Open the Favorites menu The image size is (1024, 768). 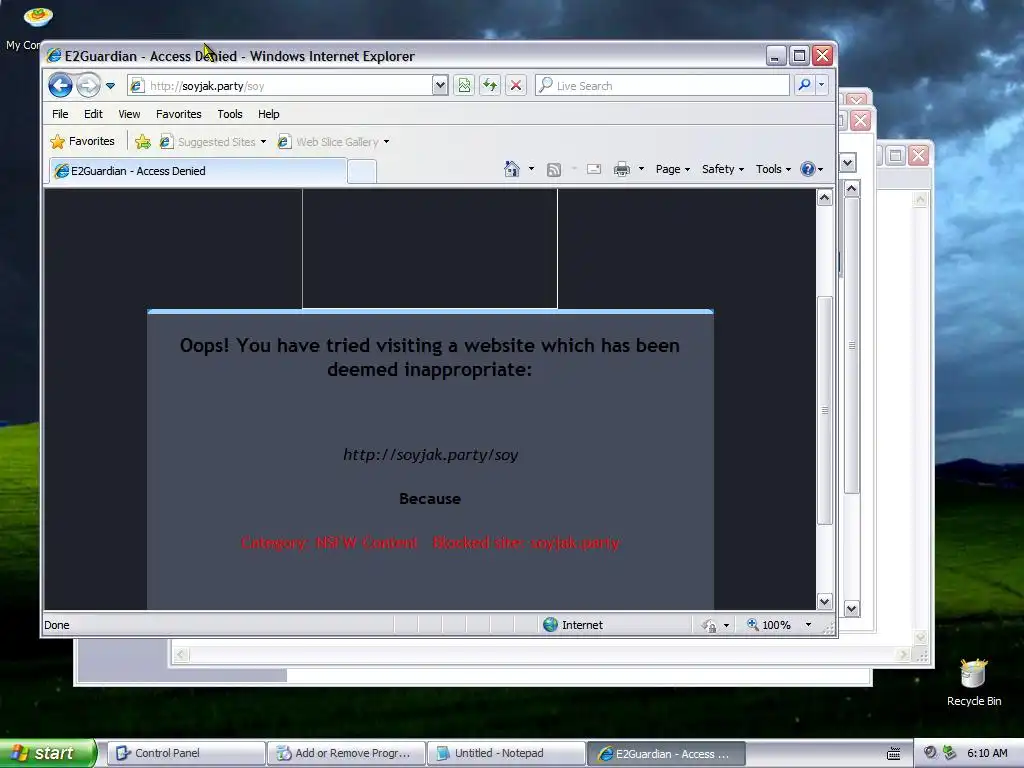[179, 114]
